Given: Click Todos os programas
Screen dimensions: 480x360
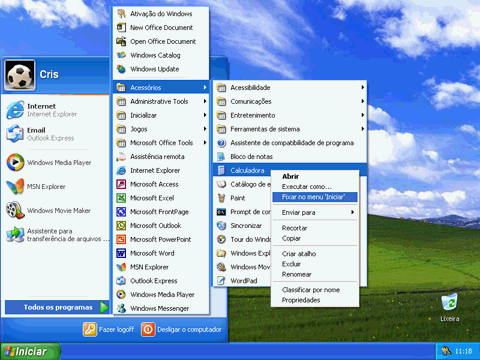Looking at the screenshot, I should click(57, 307).
